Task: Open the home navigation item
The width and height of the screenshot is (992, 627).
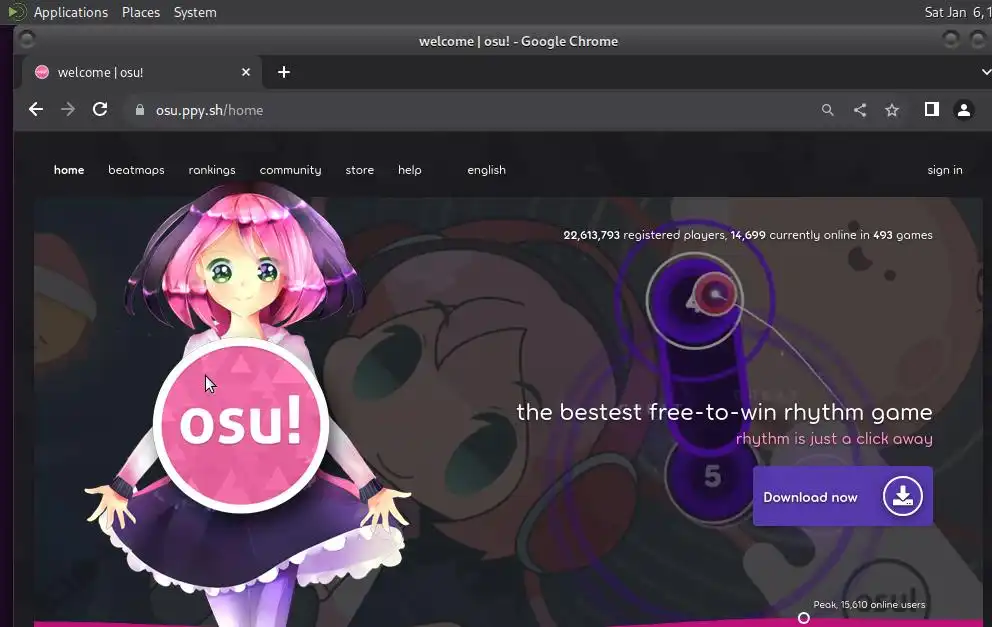Action: coord(69,170)
